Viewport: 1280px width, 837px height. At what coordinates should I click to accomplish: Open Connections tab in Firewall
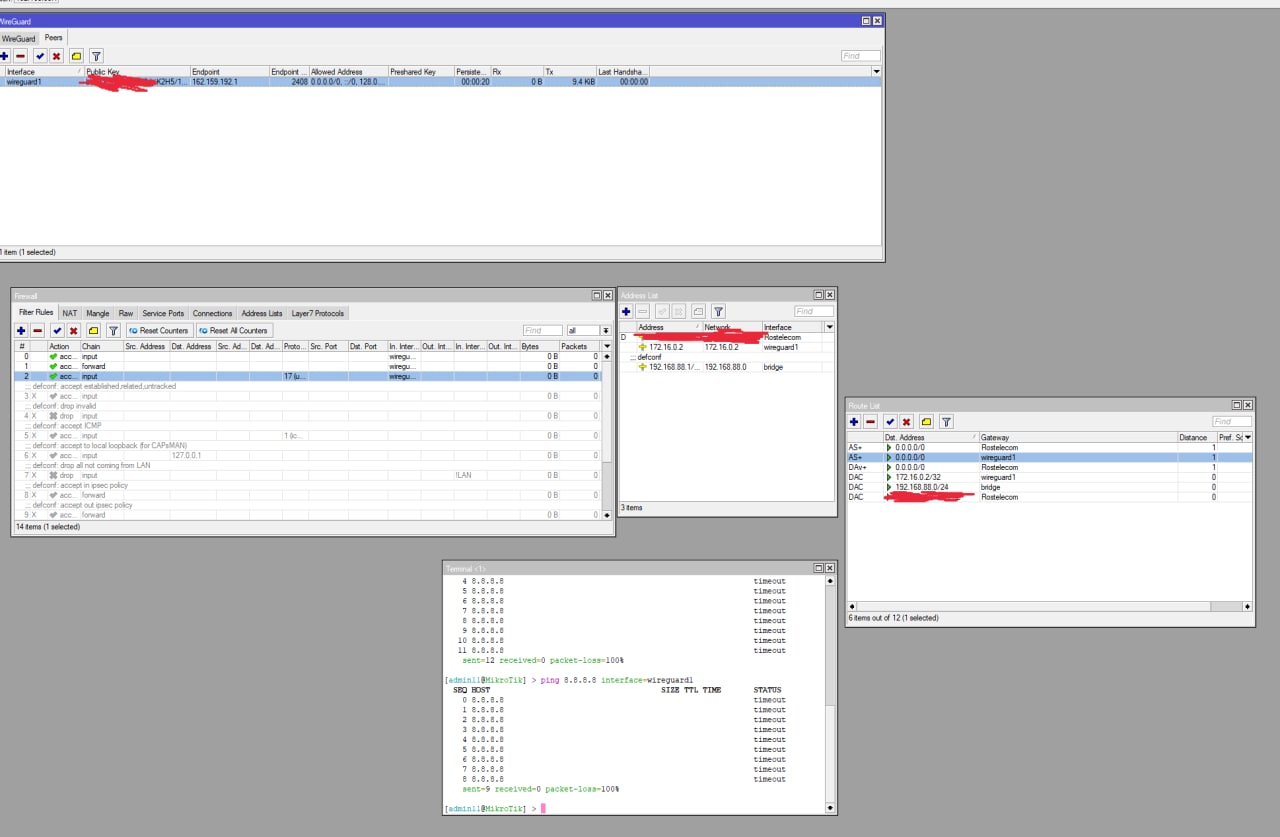(212, 313)
